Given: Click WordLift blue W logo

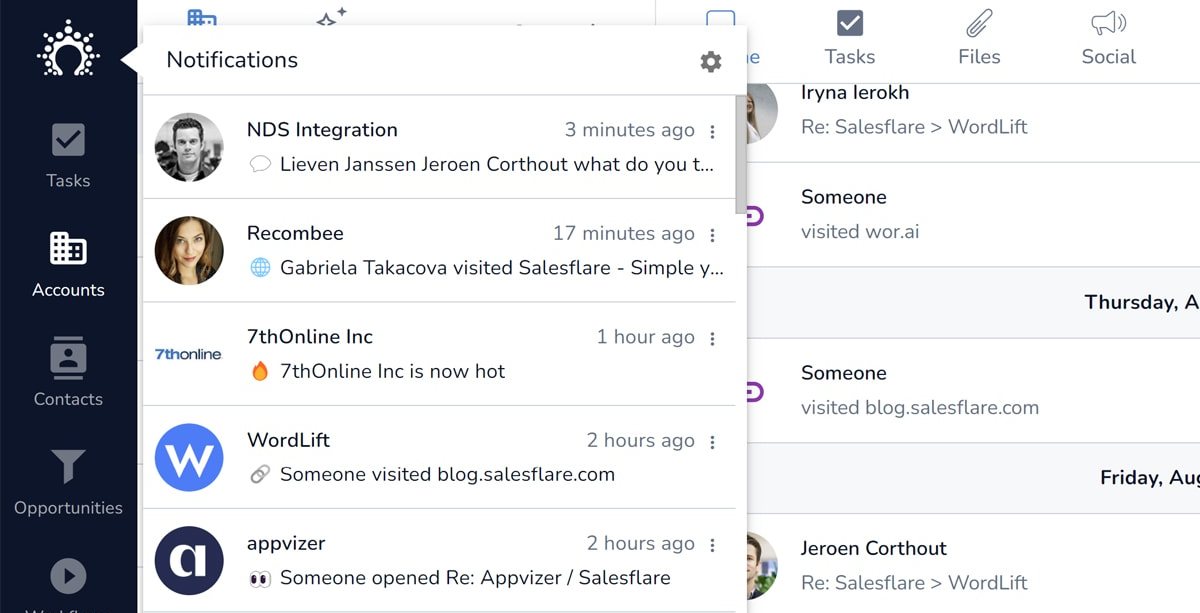Looking at the screenshot, I should click(189, 457).
